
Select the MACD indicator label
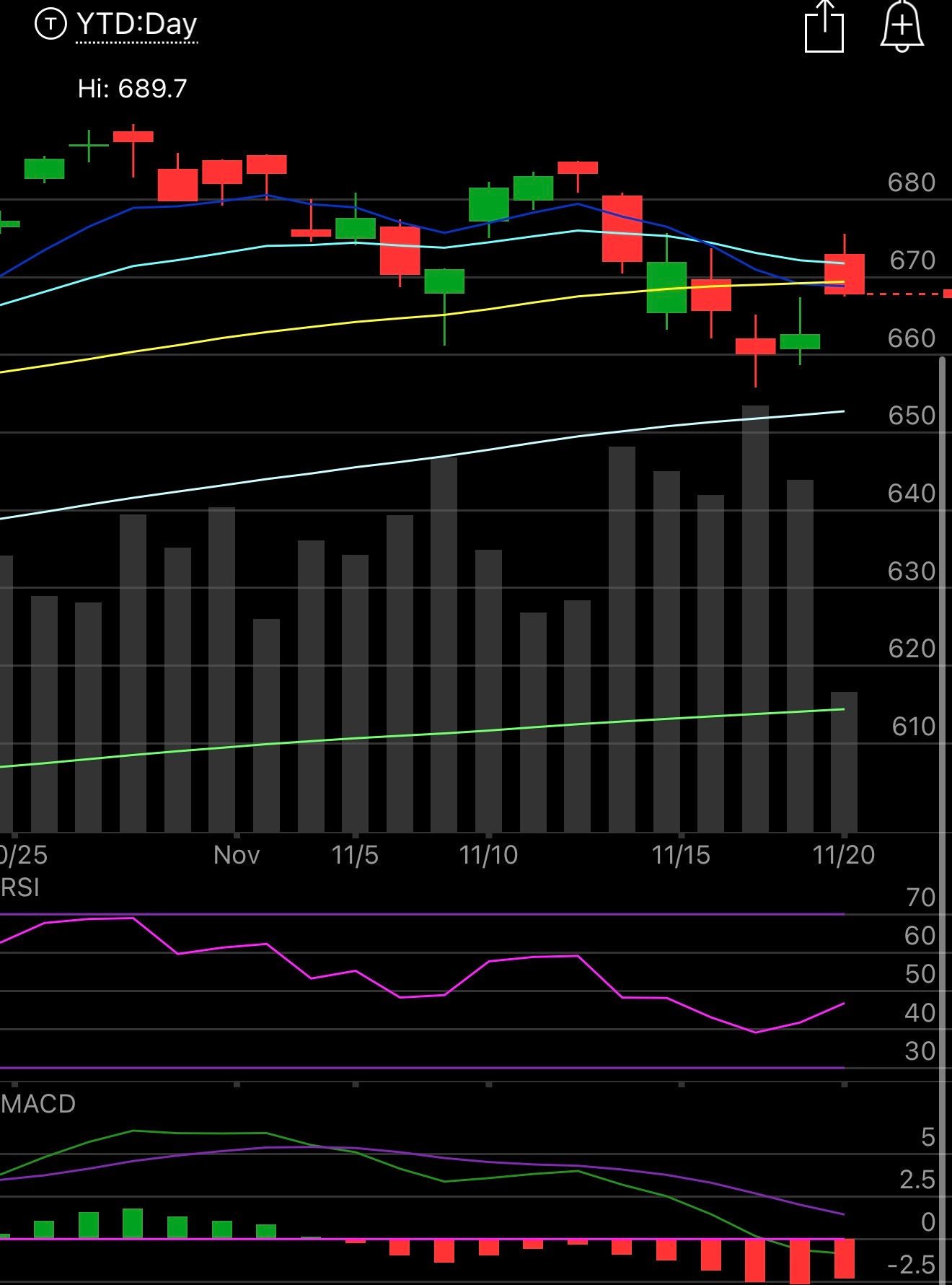click(38, 1104)
